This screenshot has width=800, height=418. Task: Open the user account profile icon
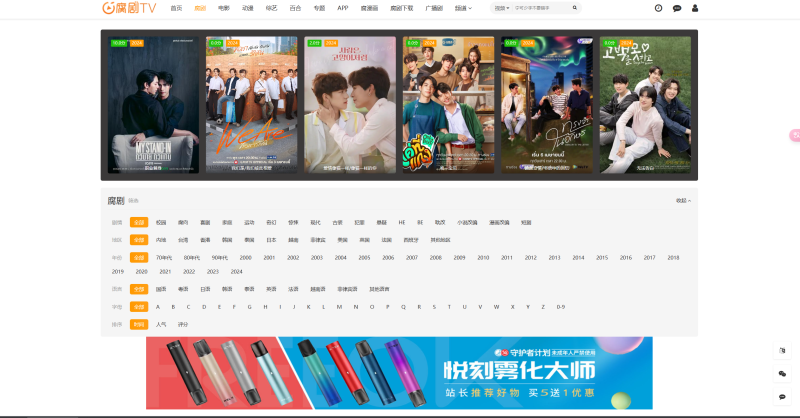(x=695, y=8)
